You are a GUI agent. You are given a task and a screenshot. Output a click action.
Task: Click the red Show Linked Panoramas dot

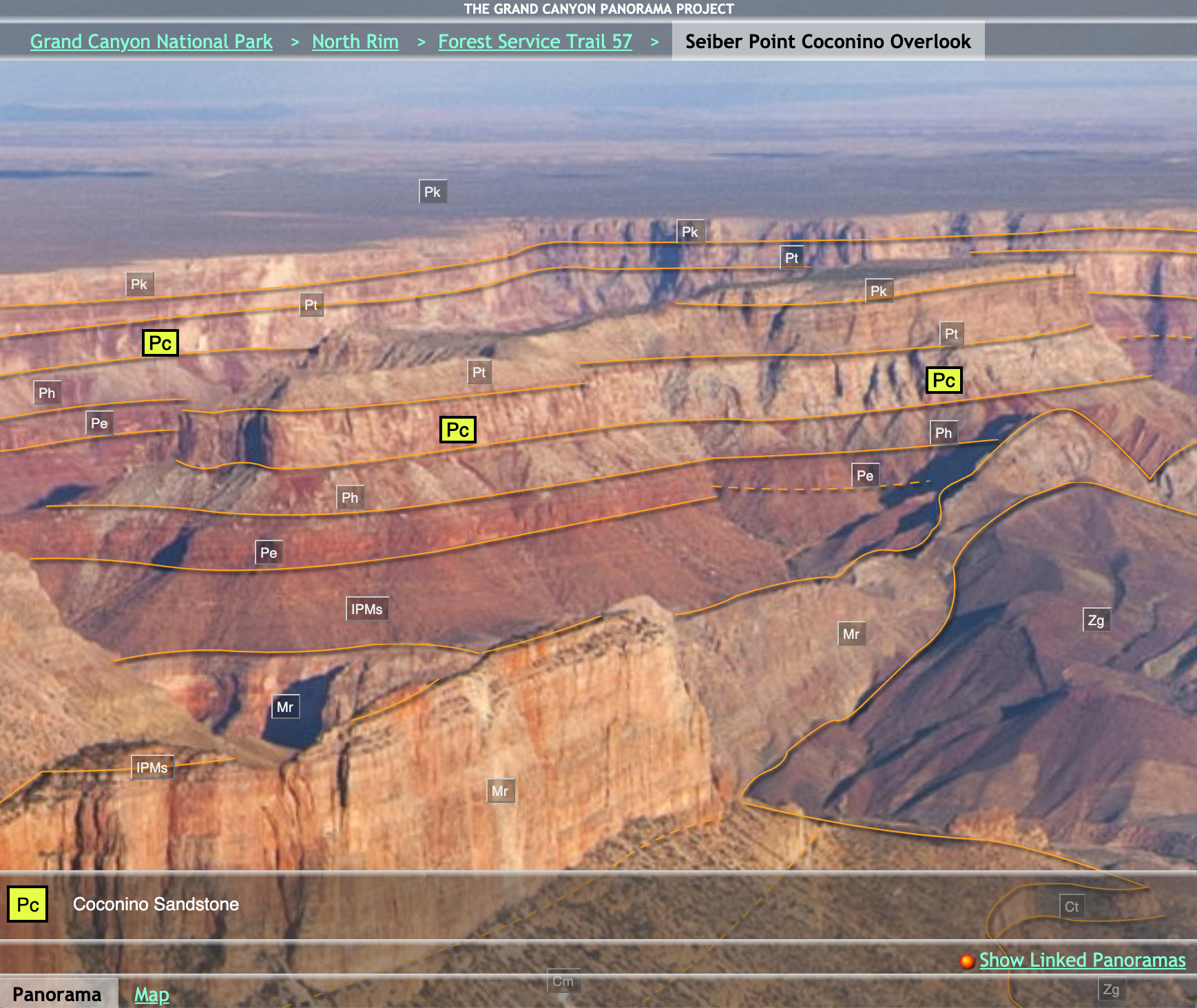(967, 960)
